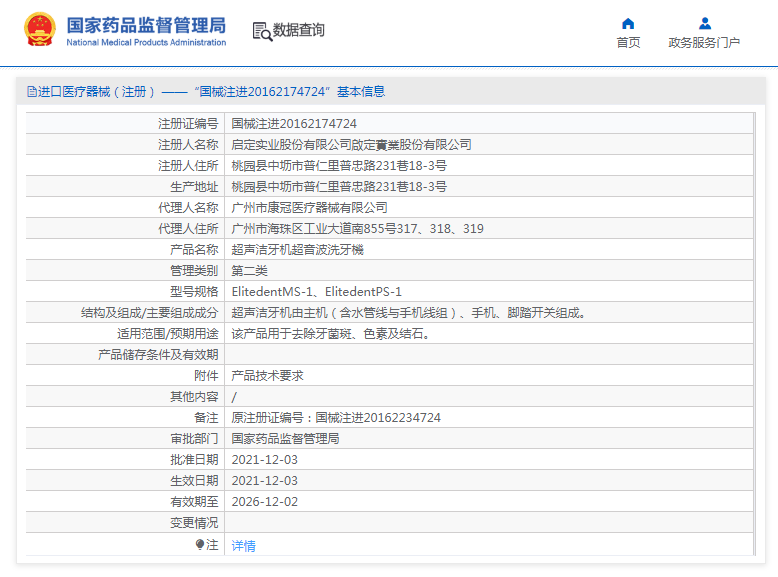Click the 产品技术要求 attachment value
Viewport: 778px width, 577px height.
click(267, 376)
